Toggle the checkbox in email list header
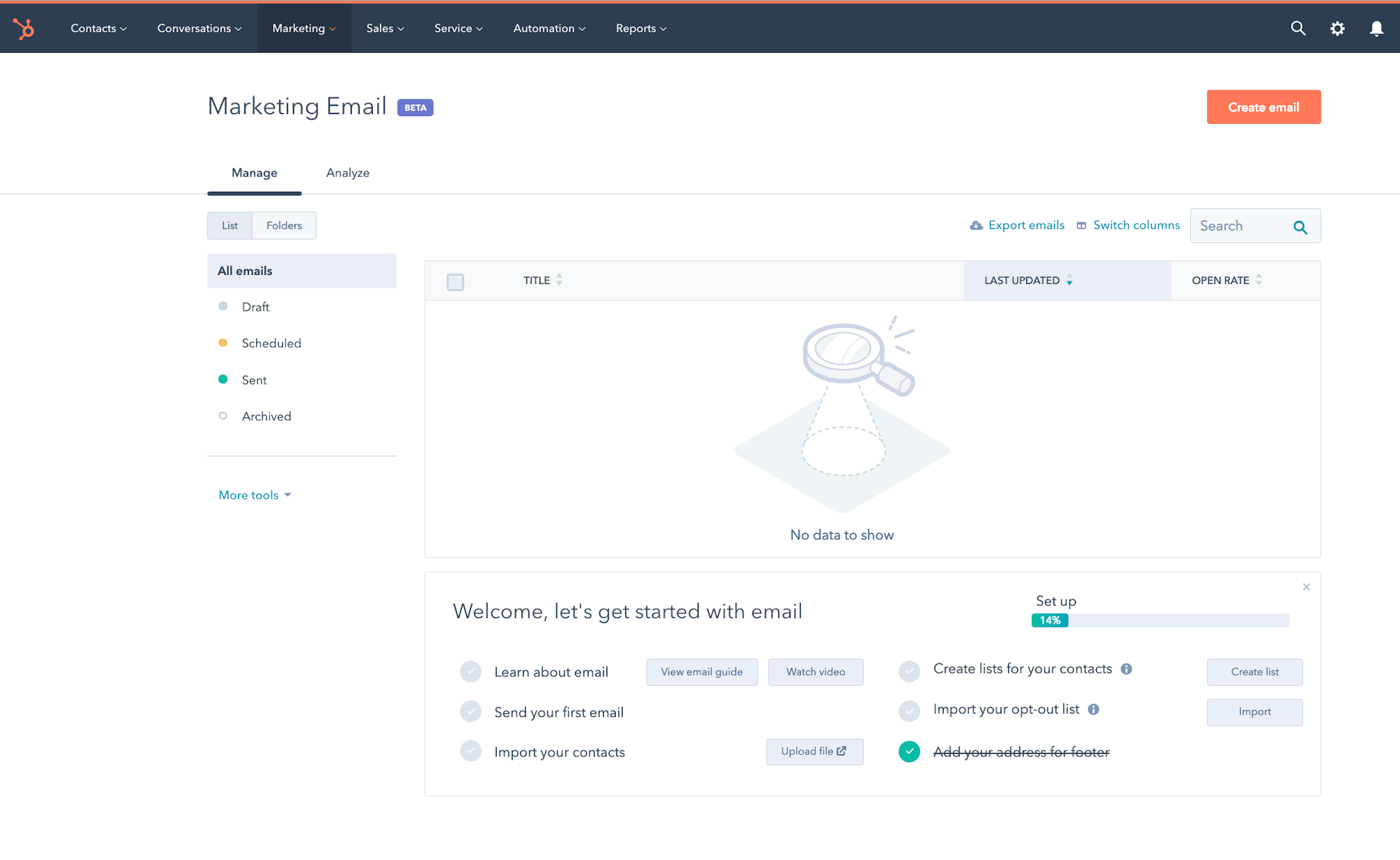This screenshot has width=1400, height=860. (456, 281)
